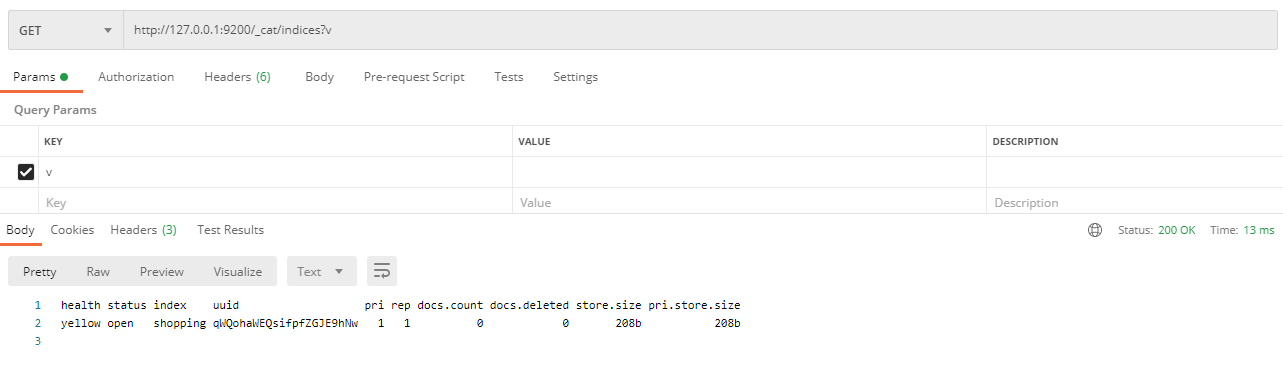Open the Pre-request Script tab

click(414, 77)
